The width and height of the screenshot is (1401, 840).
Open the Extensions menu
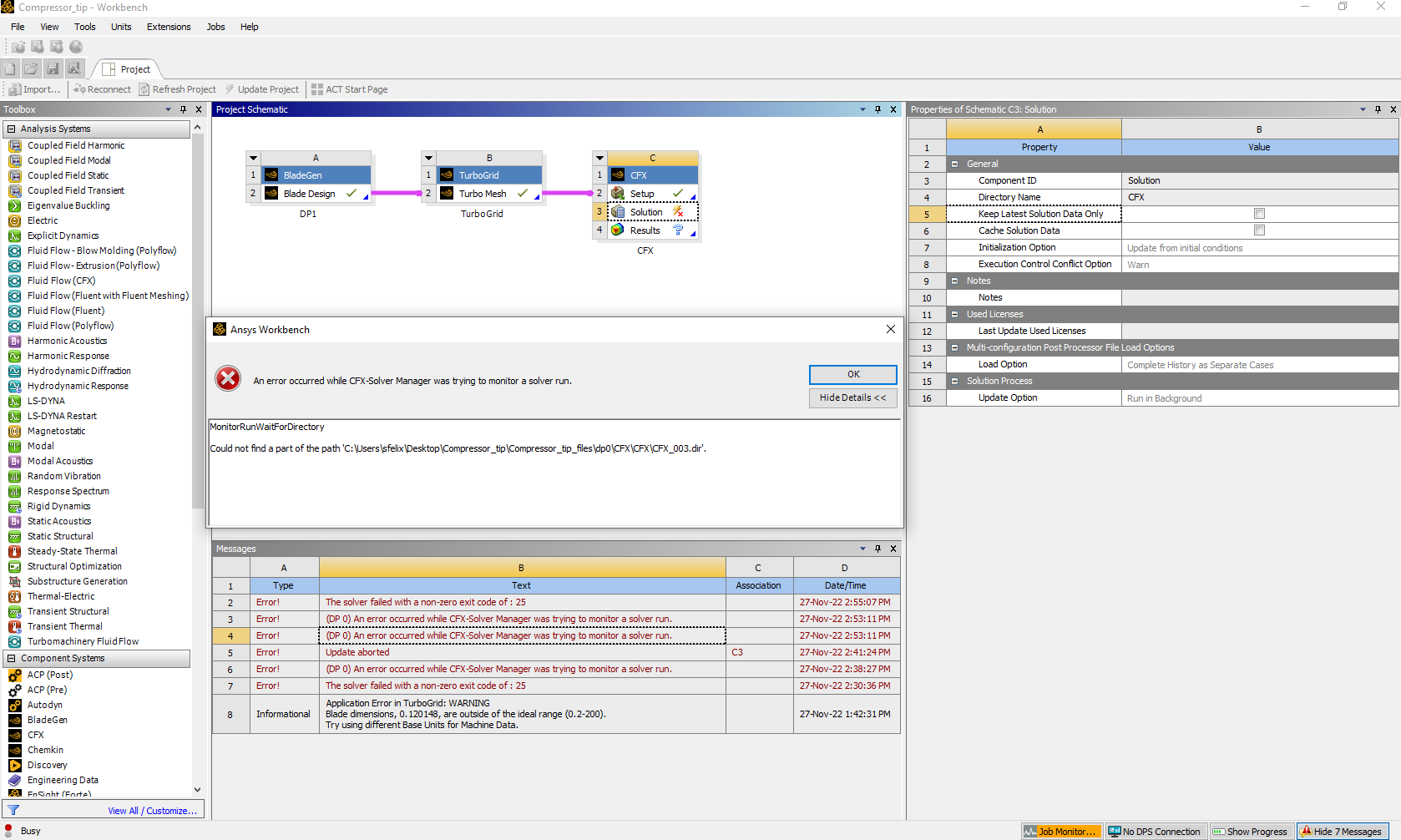[169, 27]
